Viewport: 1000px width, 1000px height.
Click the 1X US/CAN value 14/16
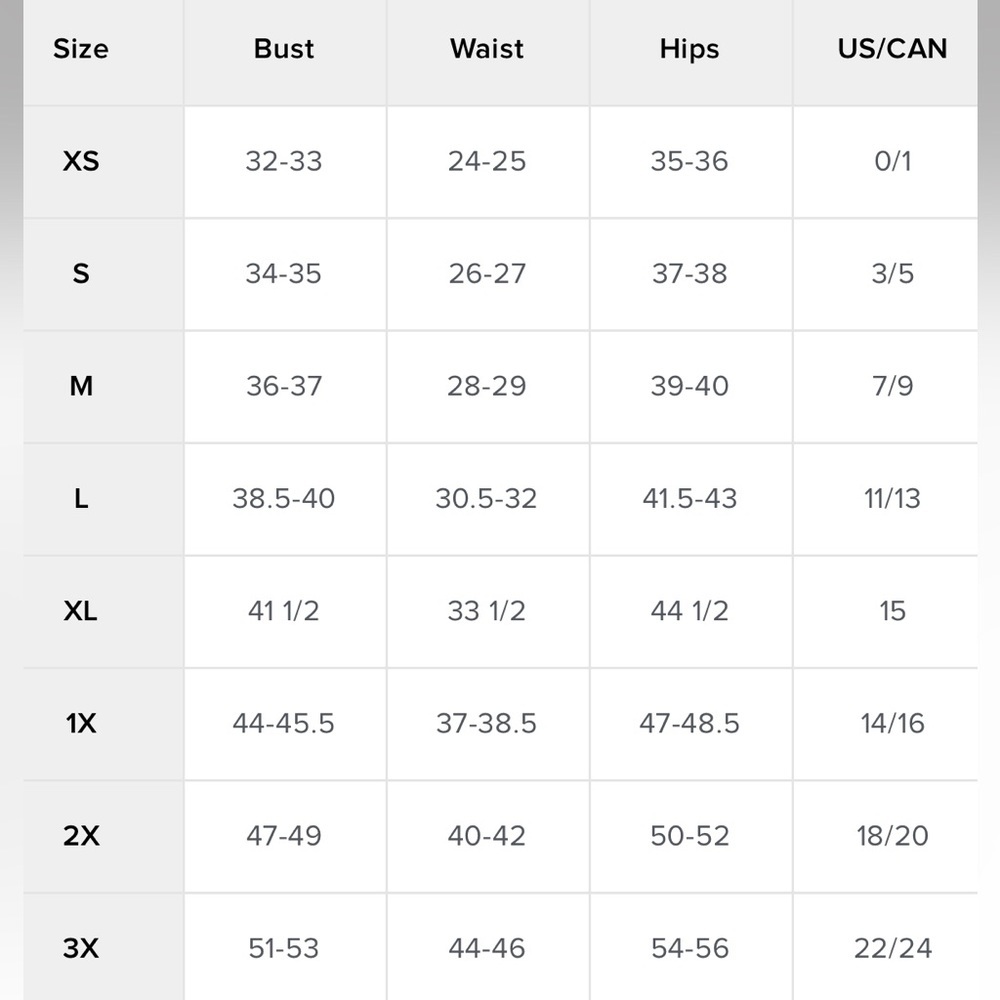pos(892,723)
